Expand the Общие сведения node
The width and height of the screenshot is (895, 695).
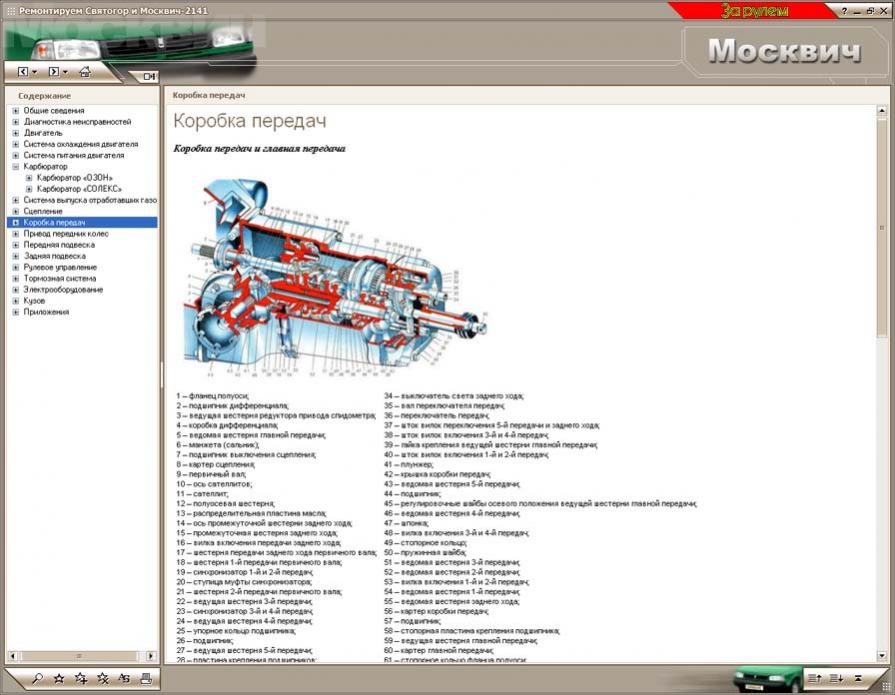coord(16,111)
